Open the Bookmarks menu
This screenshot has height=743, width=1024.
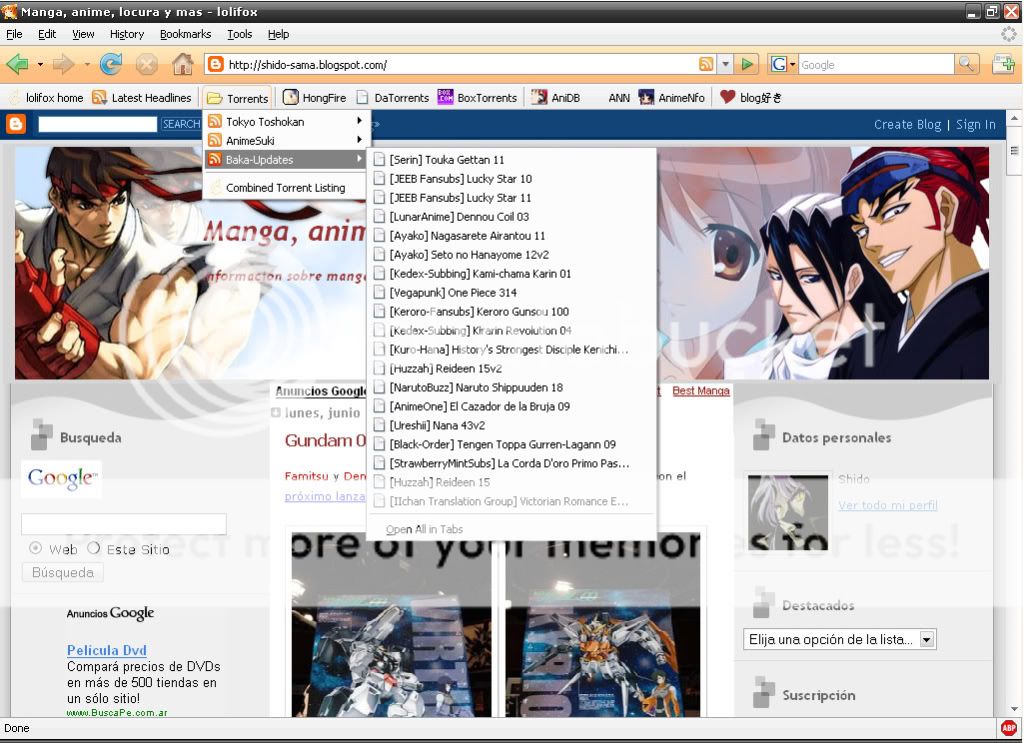click(185, 33)
